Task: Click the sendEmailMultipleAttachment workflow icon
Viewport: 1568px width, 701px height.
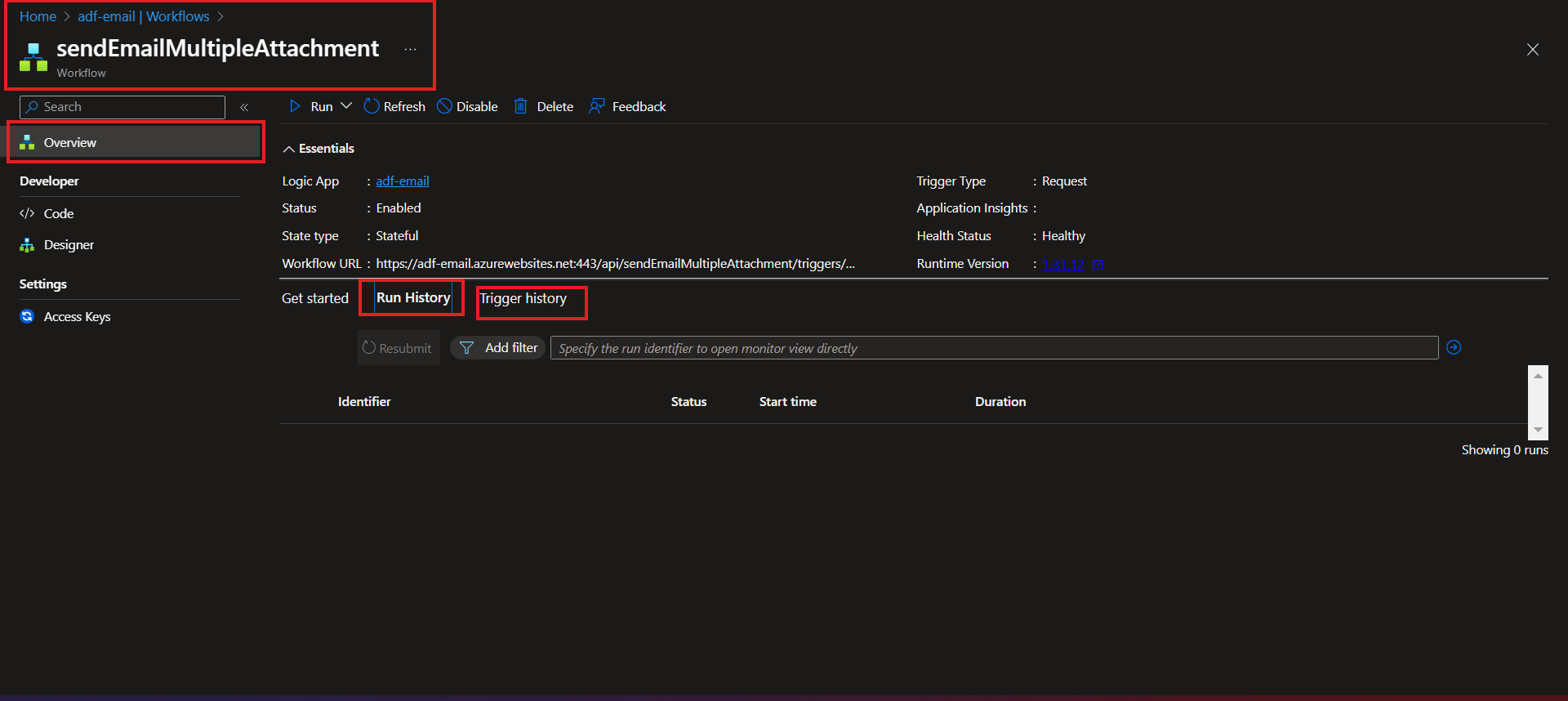Action: [33, 56]
